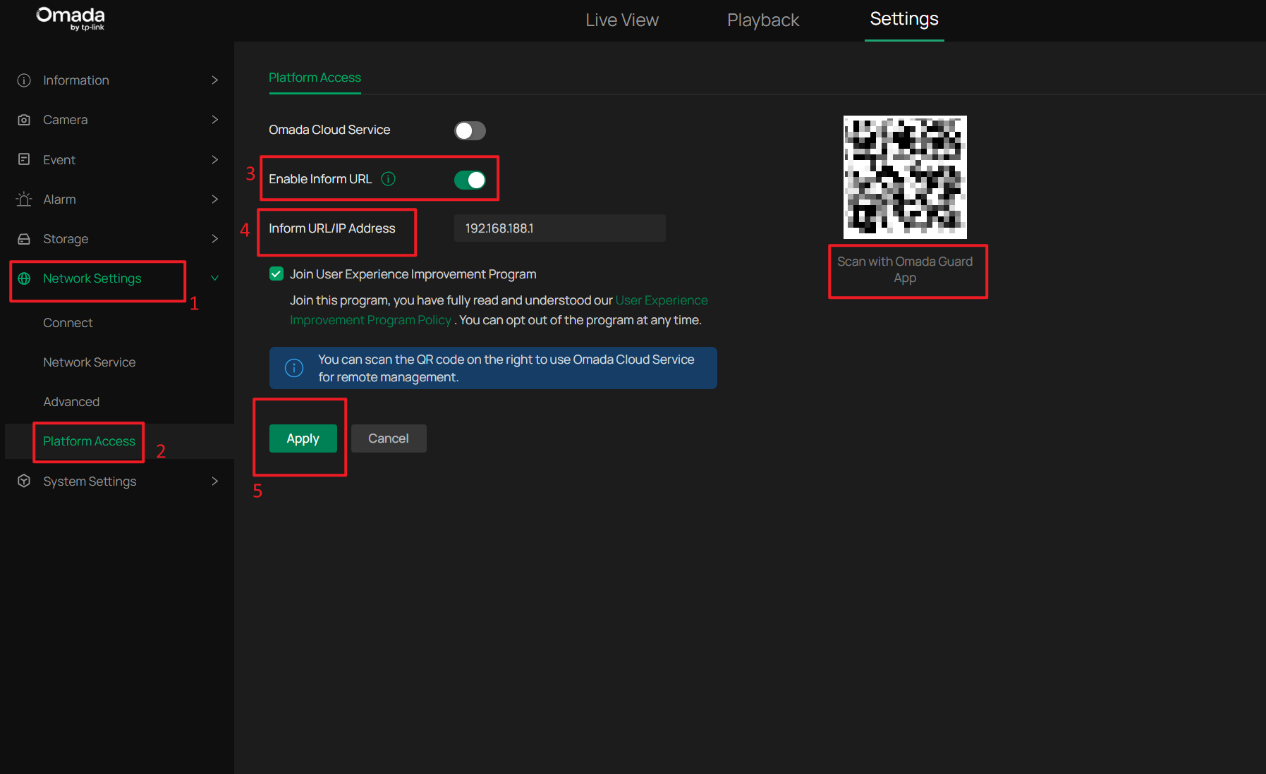Screen dimensions: 1266x774
Task: Open Advanced submenu item
Action: (71, 402)
